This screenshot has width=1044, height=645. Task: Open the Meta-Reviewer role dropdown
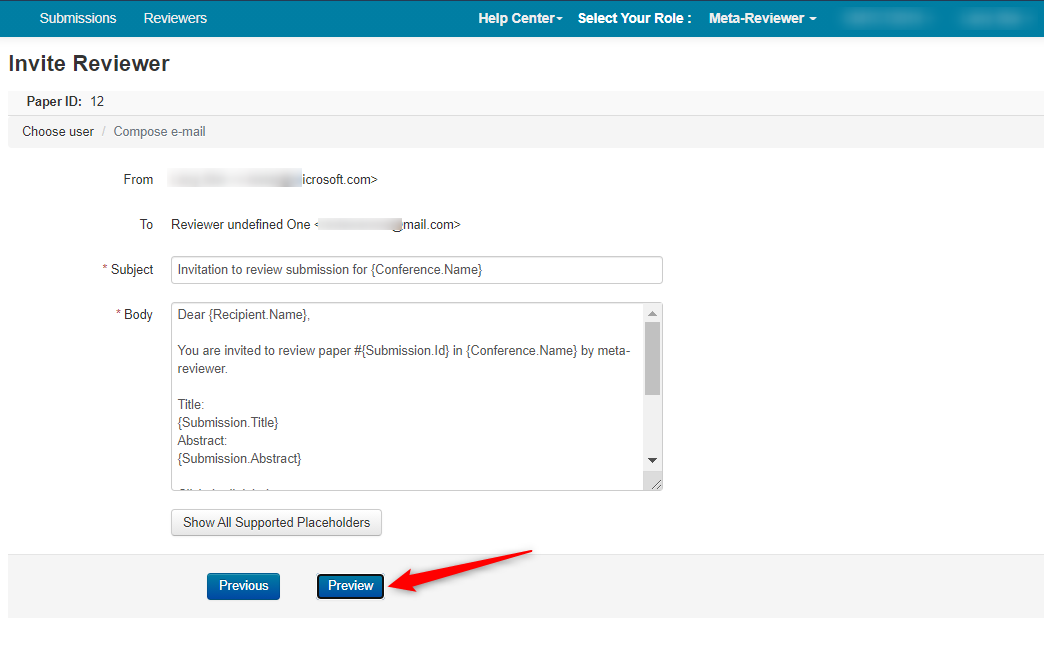[x=762, y=18]
